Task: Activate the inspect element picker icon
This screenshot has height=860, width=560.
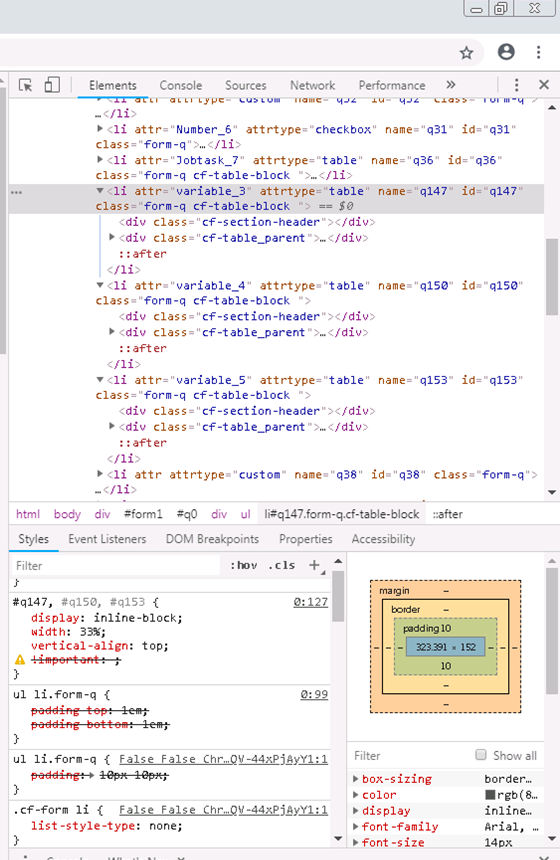Action: (x=25, y=85)
